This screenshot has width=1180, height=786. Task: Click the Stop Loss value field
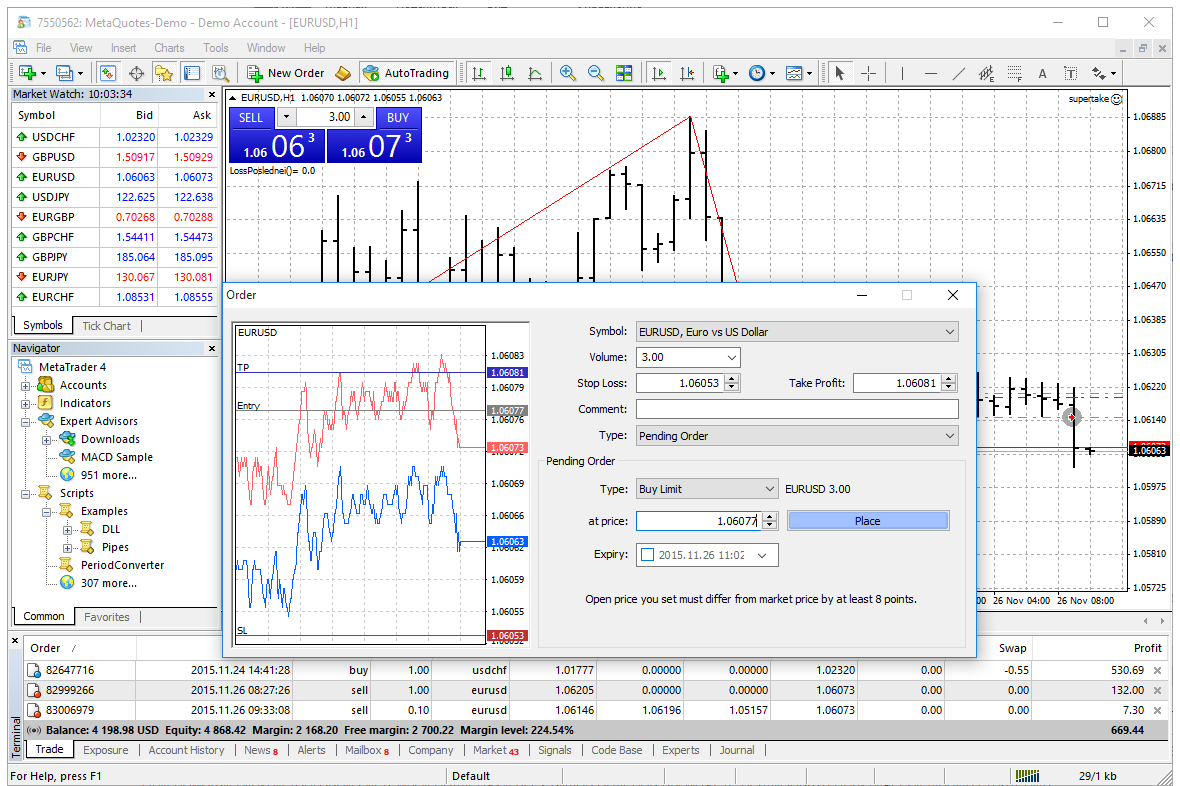[x=680, y=383]
